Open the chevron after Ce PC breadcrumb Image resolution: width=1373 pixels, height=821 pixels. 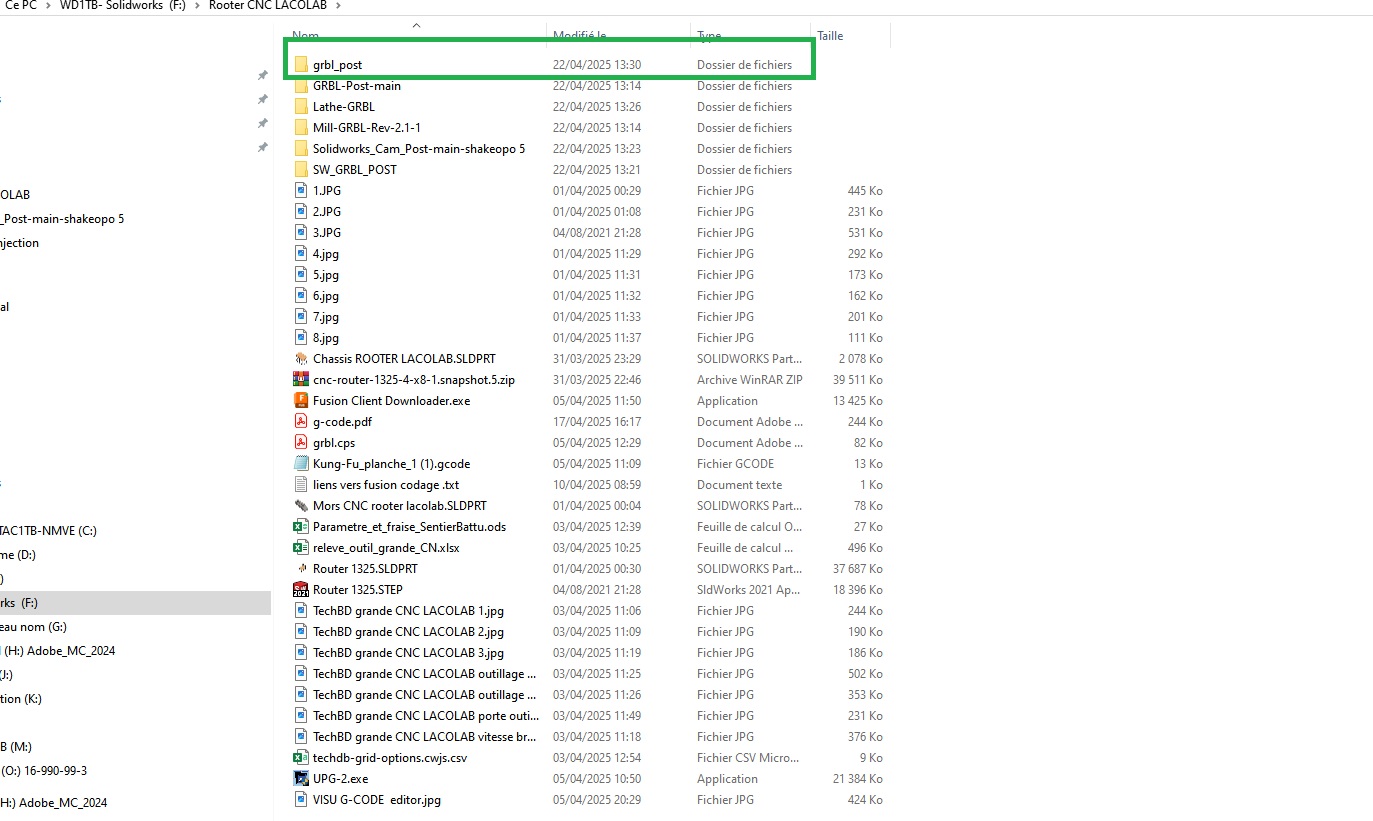47,5
